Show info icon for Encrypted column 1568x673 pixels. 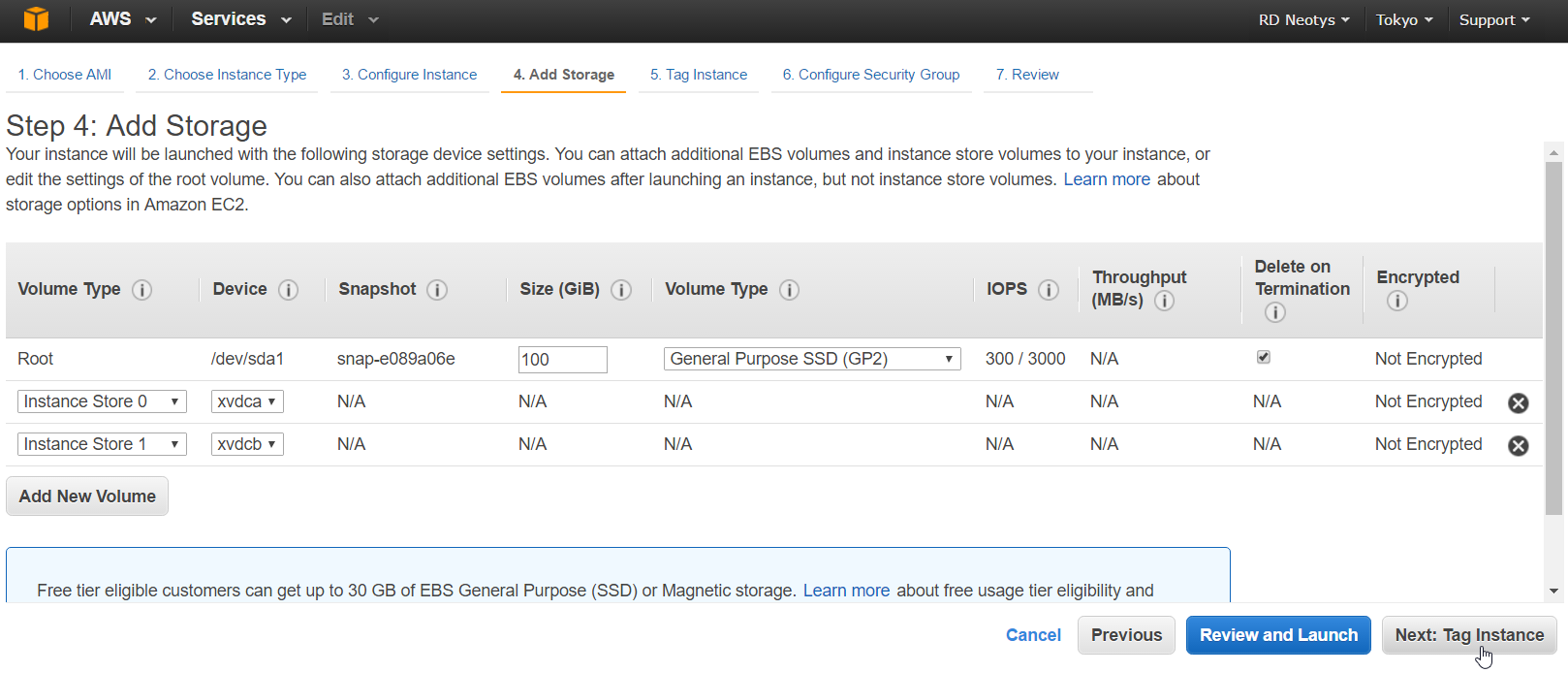click(1397, 301)
